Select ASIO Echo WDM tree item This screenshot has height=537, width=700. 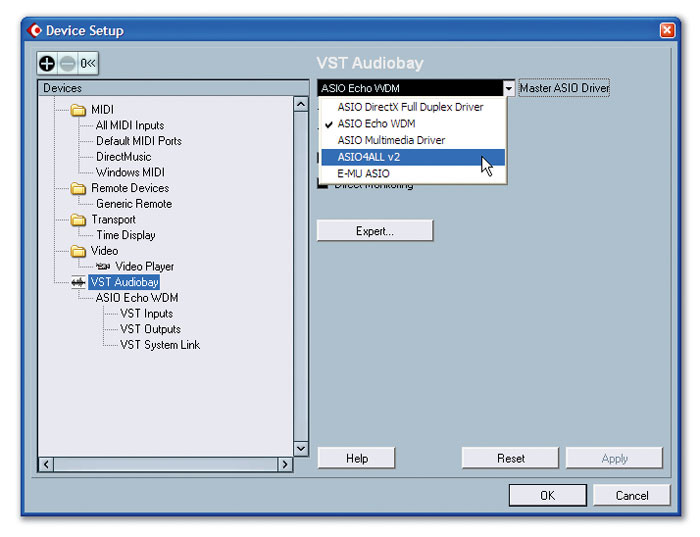[137, 298]
